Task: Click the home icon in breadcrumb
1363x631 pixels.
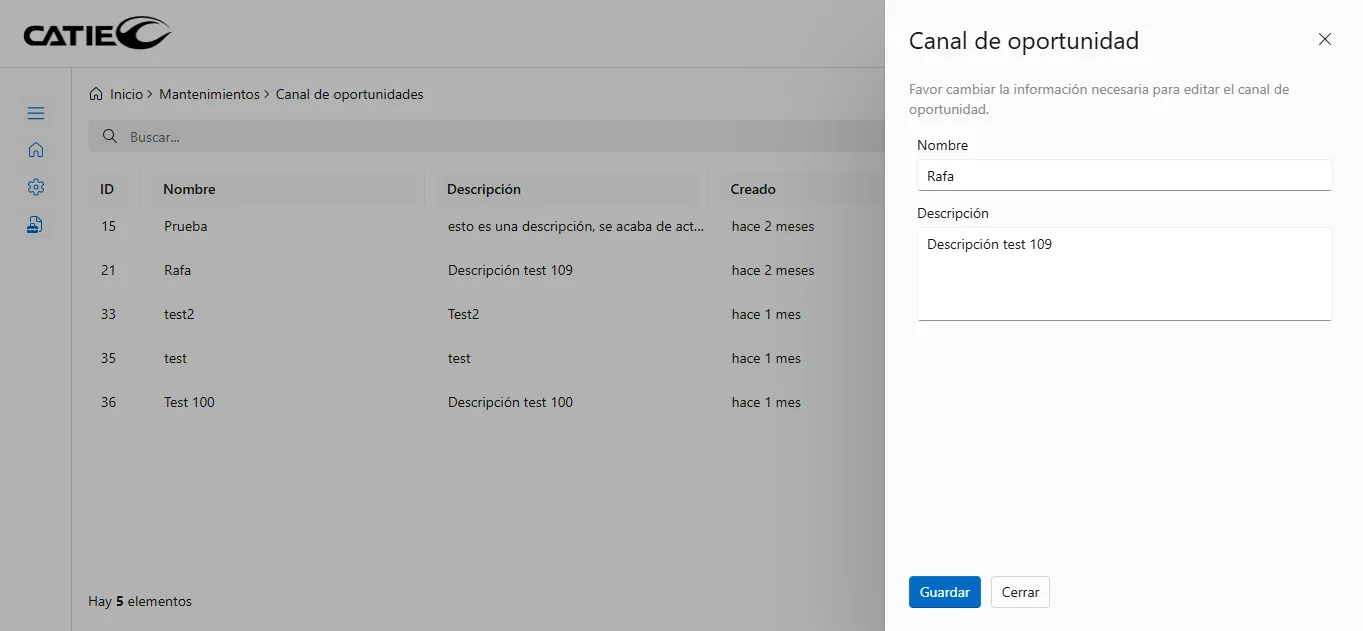Action: click(x=96, y=94)
